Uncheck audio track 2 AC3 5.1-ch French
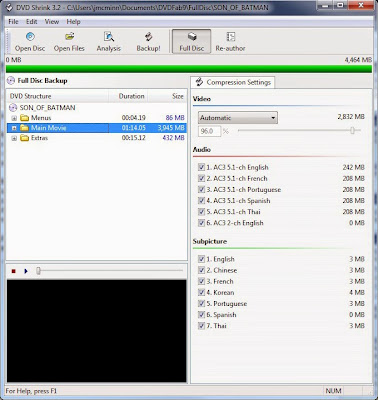Viewport: 378px width, 400px height. [201, 178]
